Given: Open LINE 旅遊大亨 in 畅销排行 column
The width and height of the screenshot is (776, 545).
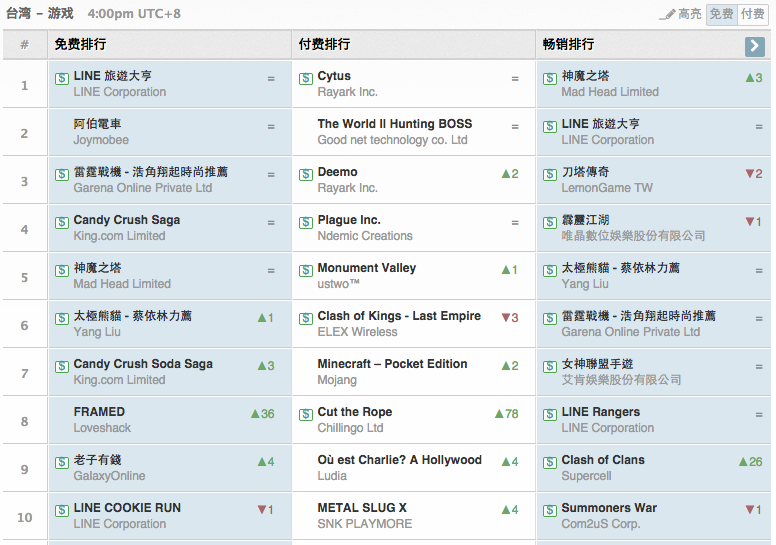Looking at the screenshot, I should 601,124.
